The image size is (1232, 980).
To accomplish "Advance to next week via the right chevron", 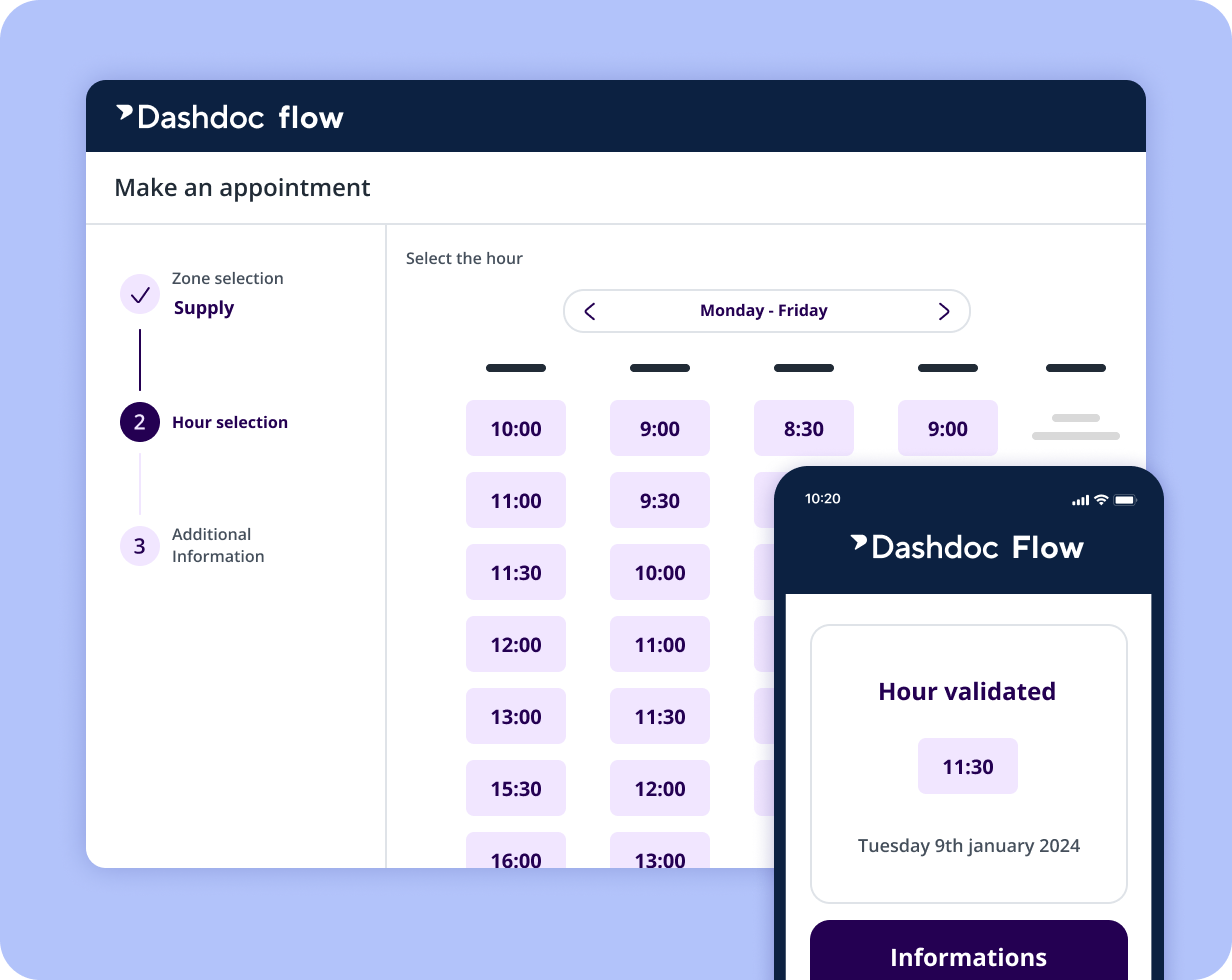I will [943, 311].
